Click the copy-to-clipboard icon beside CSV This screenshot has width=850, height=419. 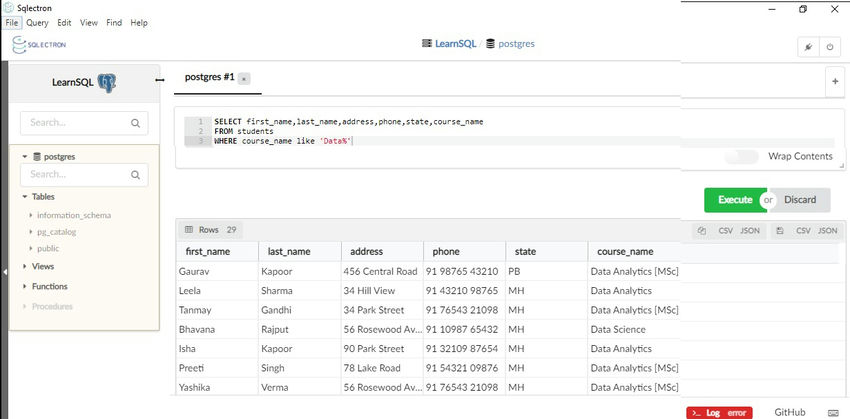701,230
